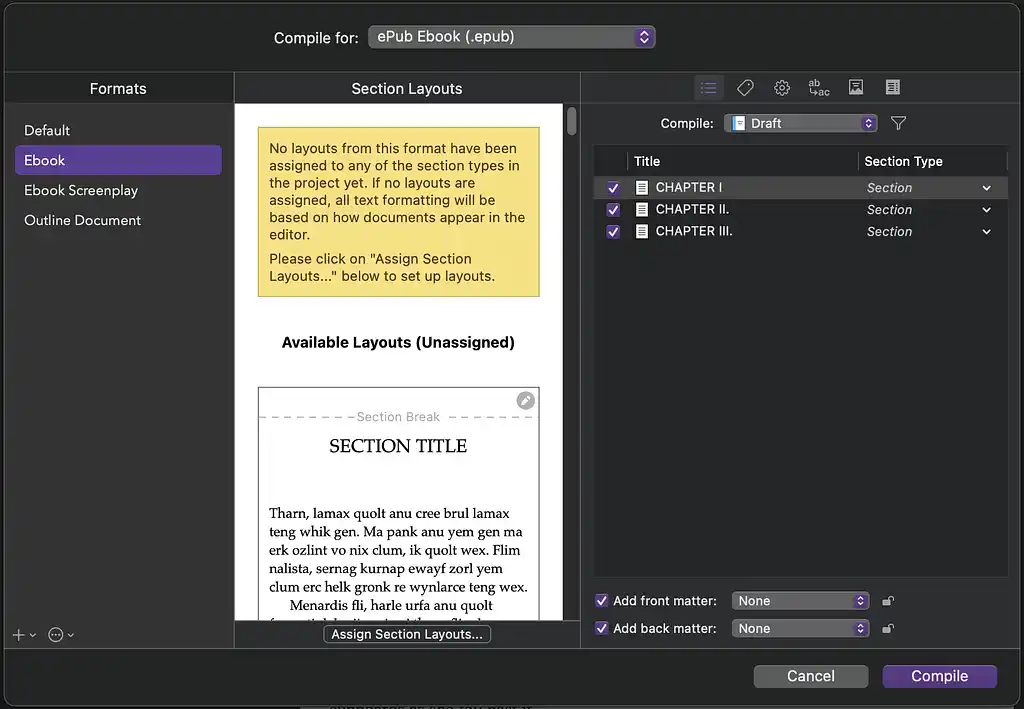Open the Contents pane in the compile inspector
The image size is (1024, 709).
click(x=708, y=87)
